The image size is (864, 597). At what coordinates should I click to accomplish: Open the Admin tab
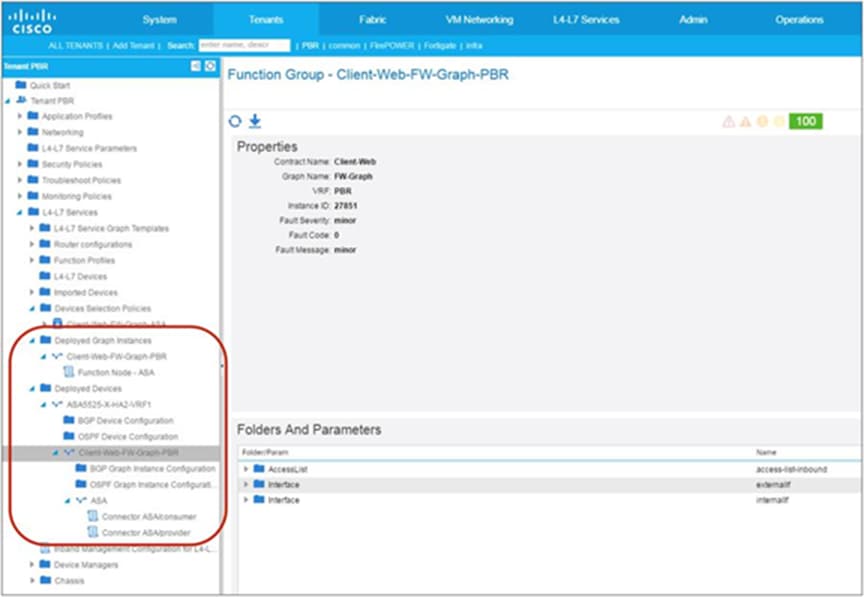pos(693,20)
